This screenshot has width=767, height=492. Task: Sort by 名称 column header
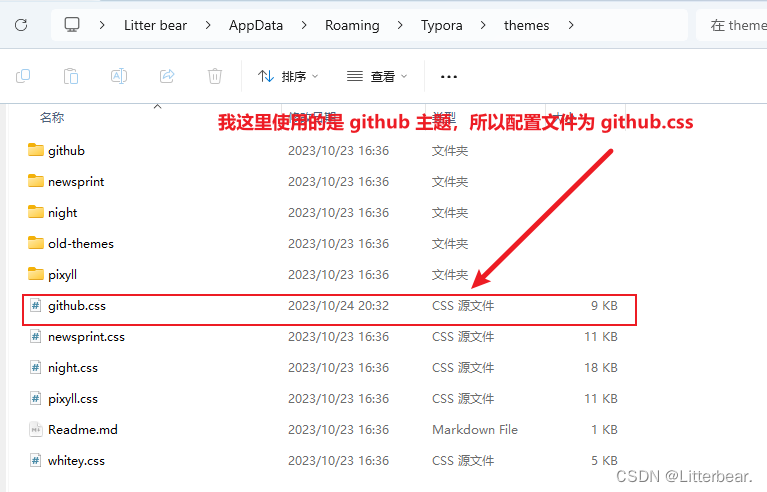coord(52,117)
